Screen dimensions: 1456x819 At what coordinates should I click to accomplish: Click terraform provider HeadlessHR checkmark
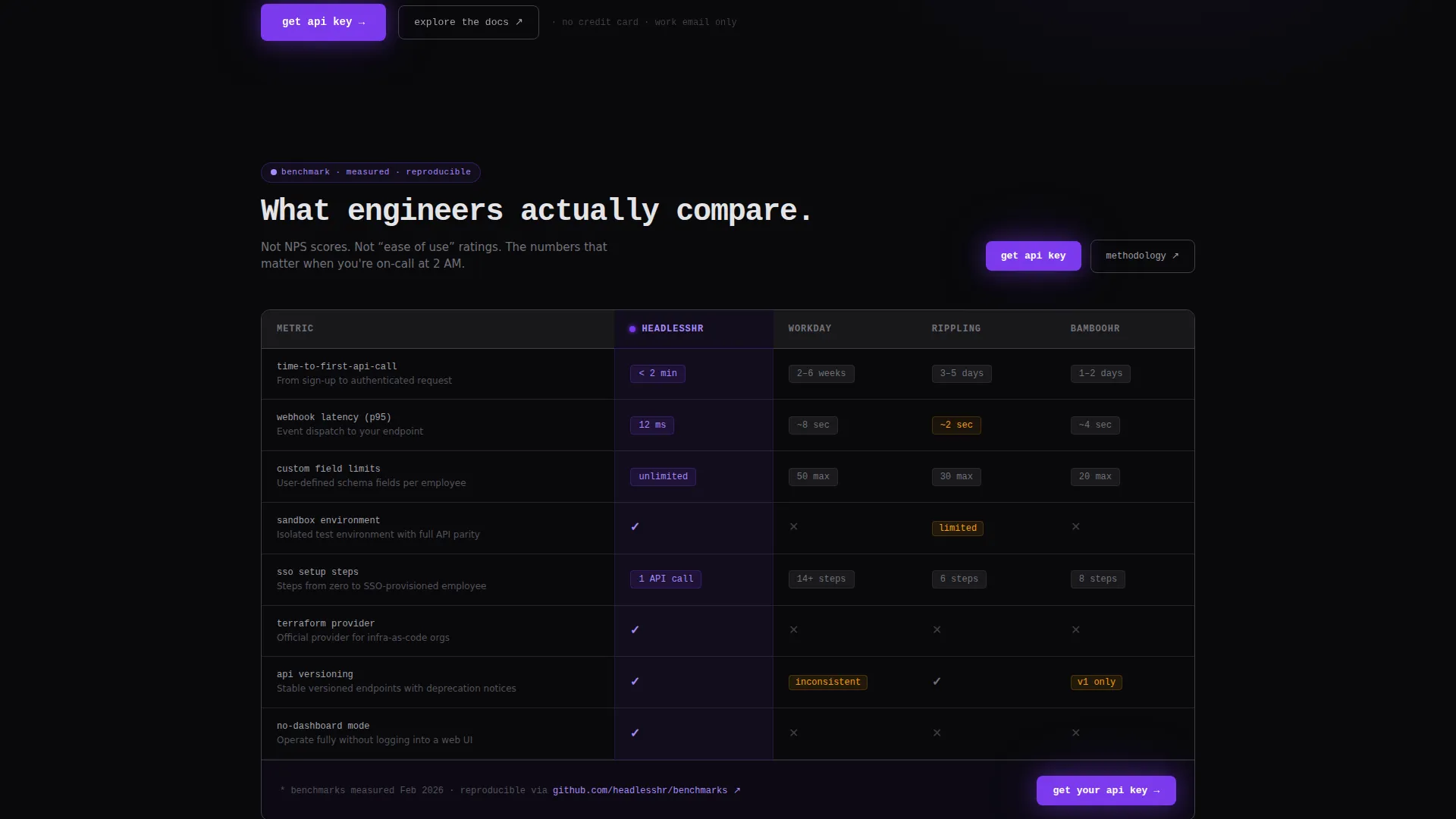tap(635, 630)
